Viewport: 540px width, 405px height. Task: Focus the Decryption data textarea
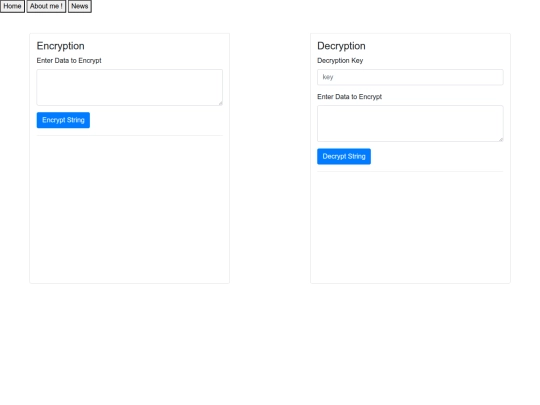point(410,124)
